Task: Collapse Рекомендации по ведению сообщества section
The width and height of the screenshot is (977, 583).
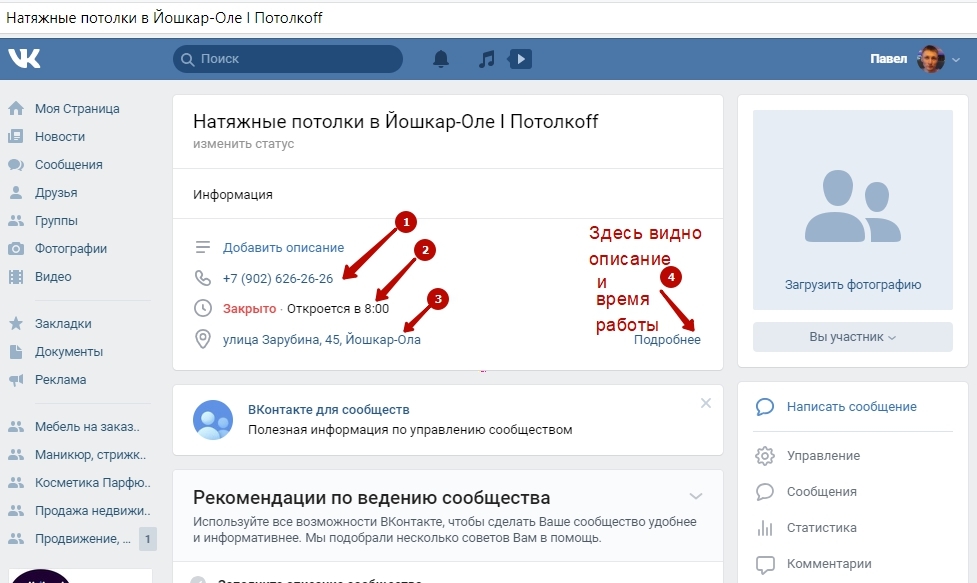Action: coord(696,496)
